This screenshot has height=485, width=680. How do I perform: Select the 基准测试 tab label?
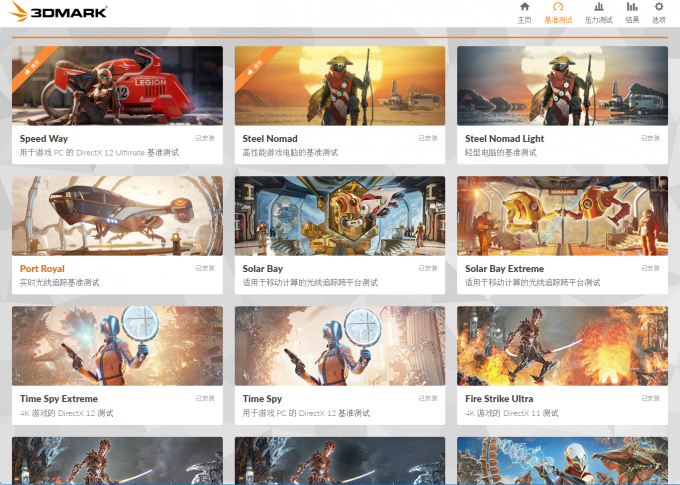coord(558,20)
